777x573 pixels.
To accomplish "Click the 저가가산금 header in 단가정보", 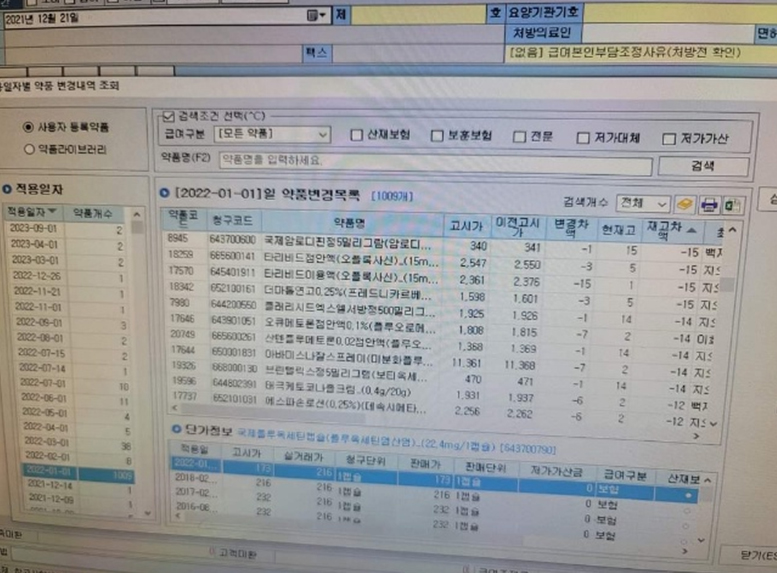I will [x=555, y=471].
